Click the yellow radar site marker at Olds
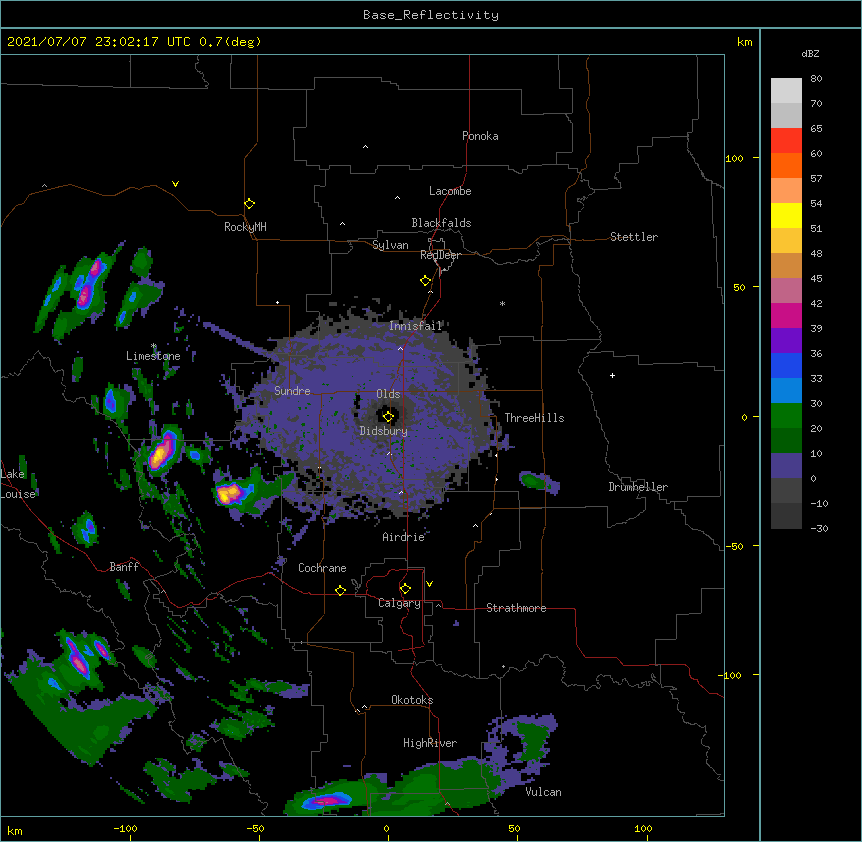The image size is (862, 842). click(388, 417)
